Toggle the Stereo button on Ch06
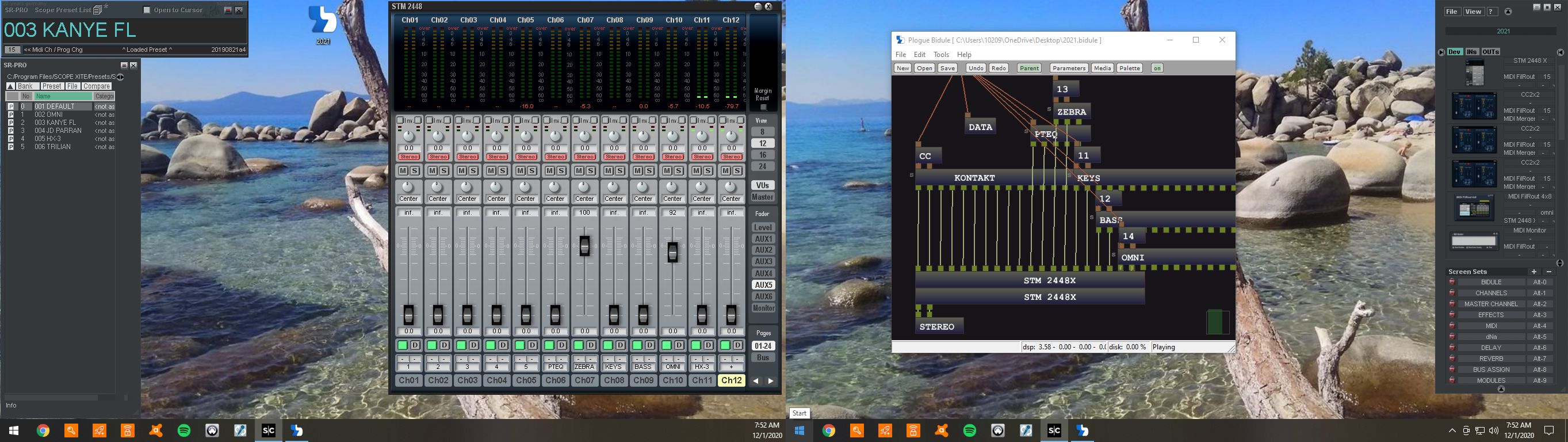 (555, 157)
